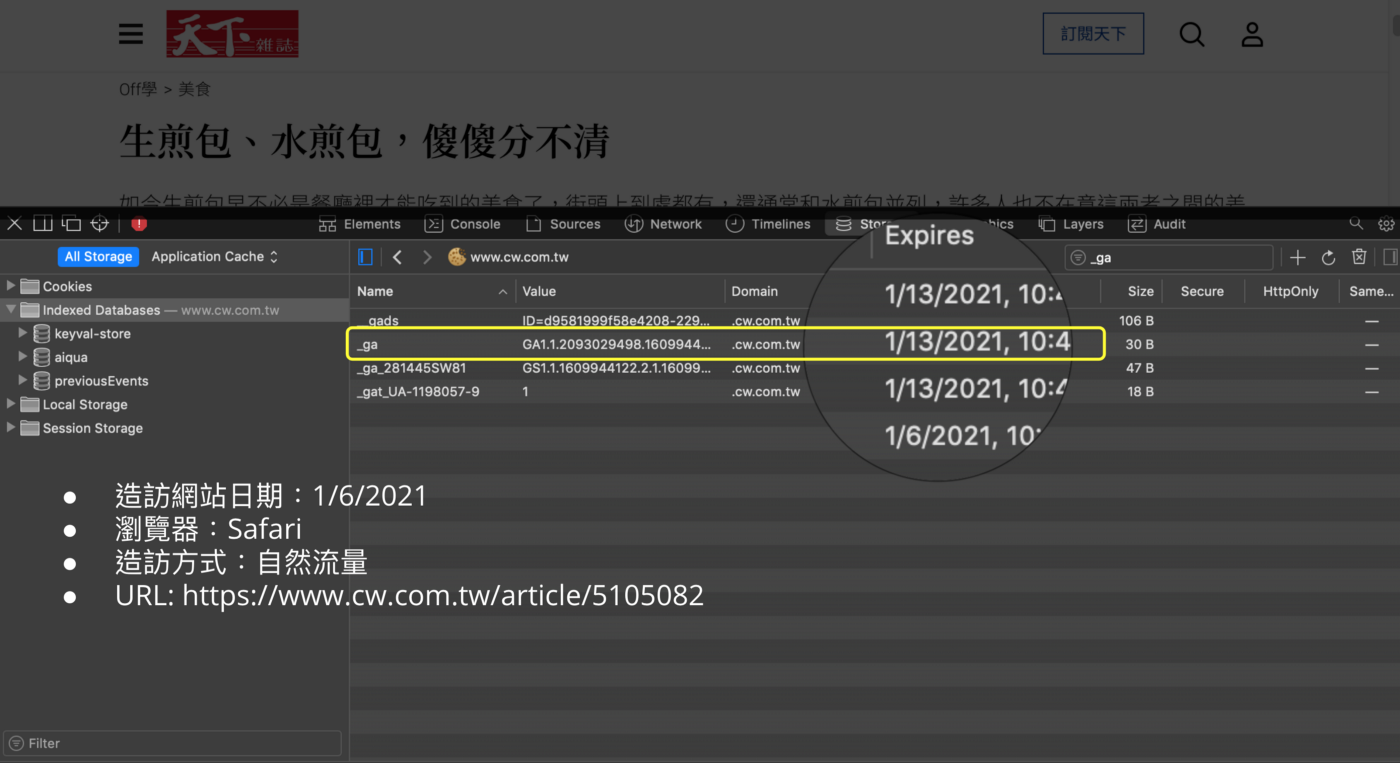Image resolution: width=1400 pixels, height=763 pixels.
Task: Open the Elements tab
Action: click(359, 224)
